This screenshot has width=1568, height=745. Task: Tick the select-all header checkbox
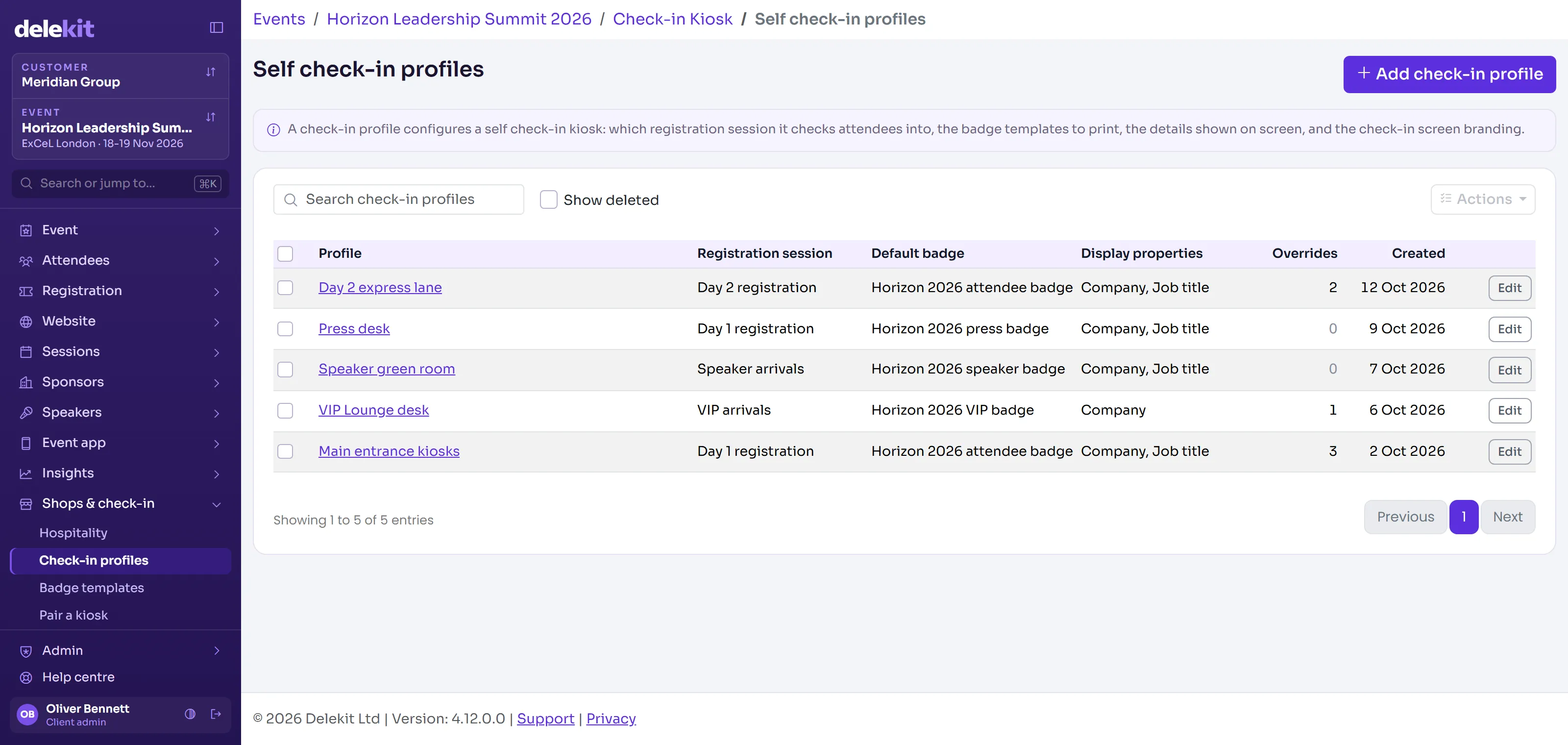click(x=285, y=254)
